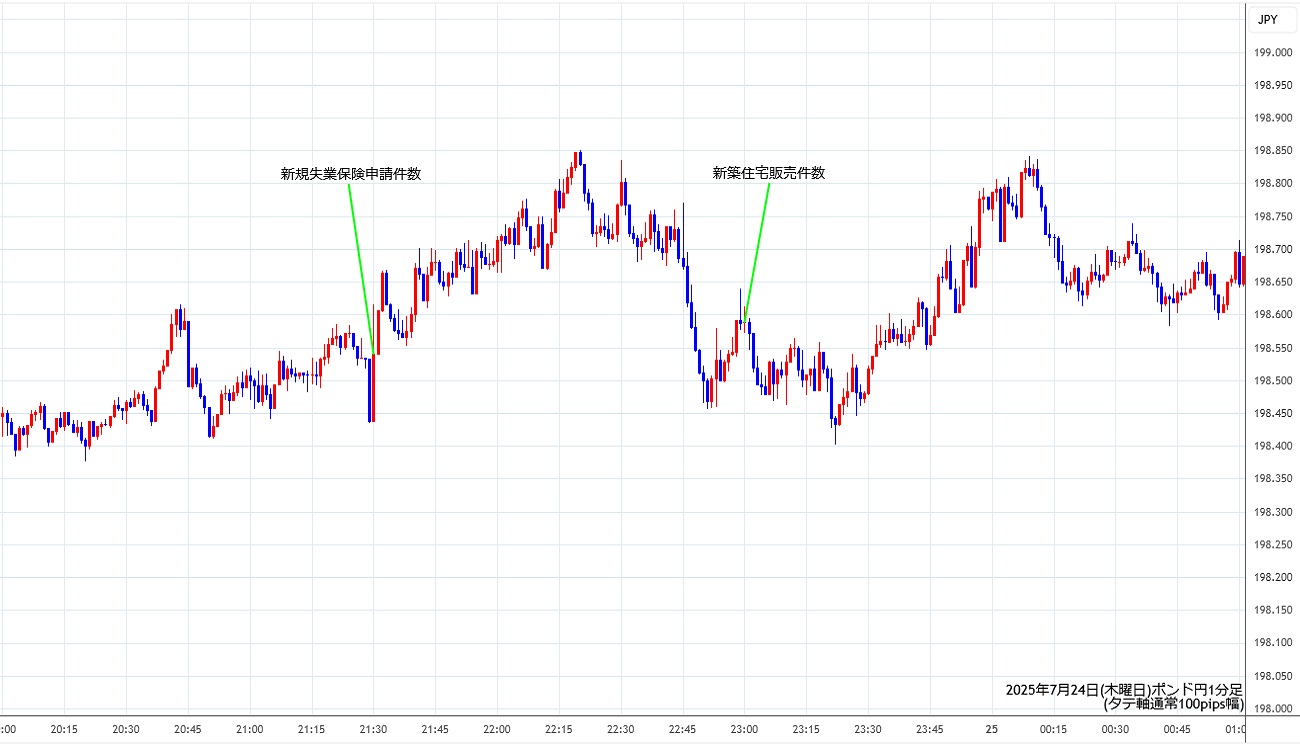Click the 22:15 time axis label
1300x745 pixels.
point(558,730)
